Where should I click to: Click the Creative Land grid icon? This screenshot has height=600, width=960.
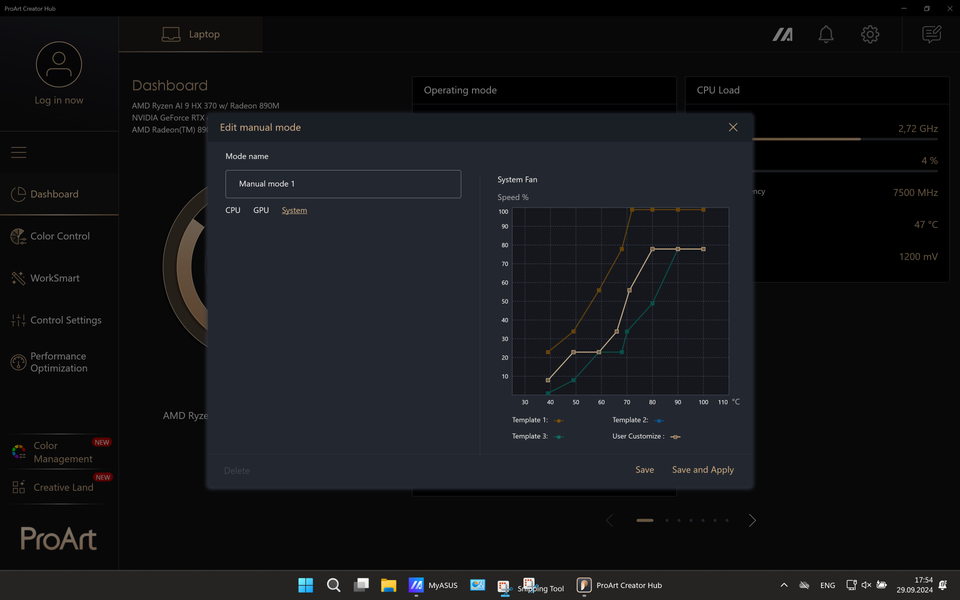pyautogui.click(x=18, y=487)
